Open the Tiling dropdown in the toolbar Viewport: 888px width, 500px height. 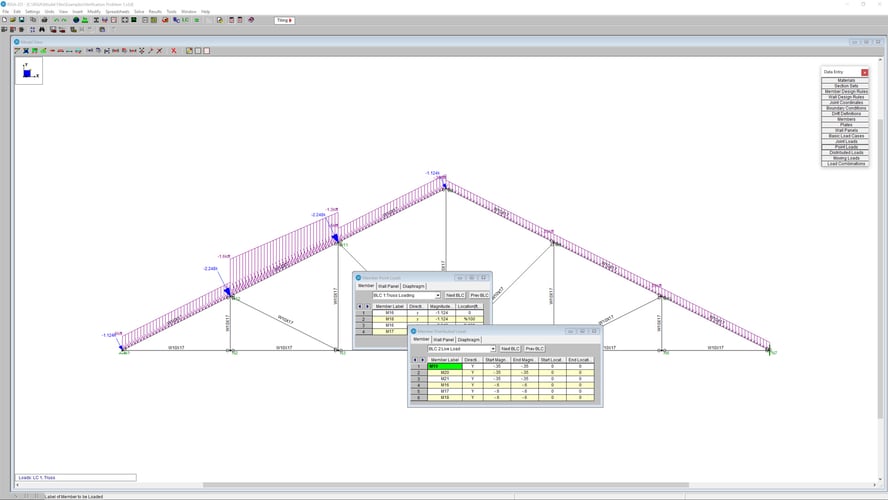coord(282,20)
